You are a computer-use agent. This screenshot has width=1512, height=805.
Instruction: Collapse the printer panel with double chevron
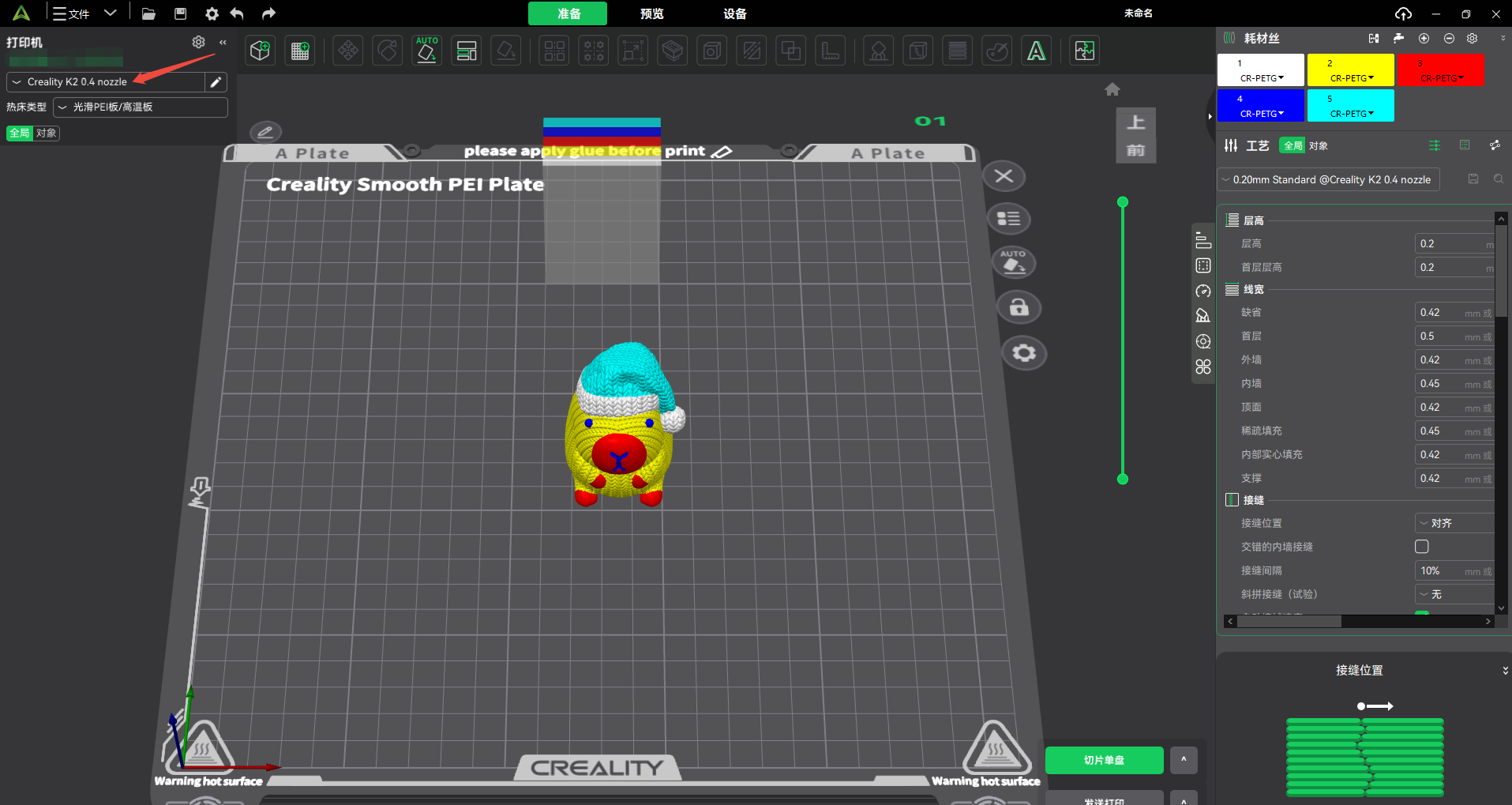coord(223,42)
